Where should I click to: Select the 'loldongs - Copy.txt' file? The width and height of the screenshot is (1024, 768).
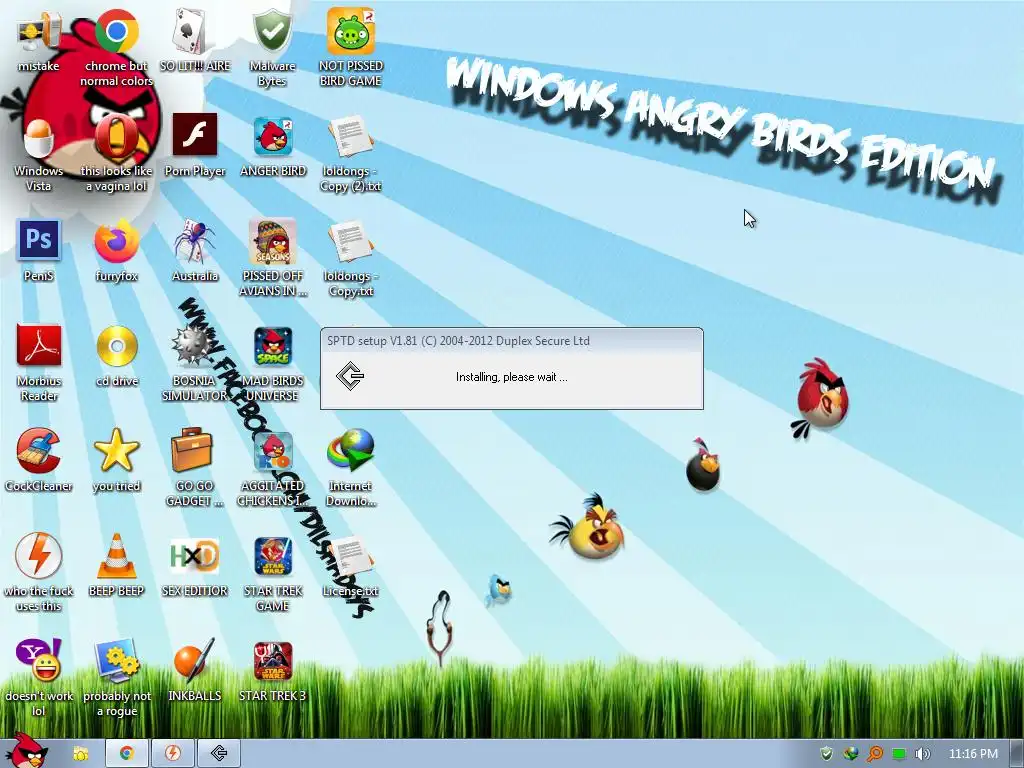coord(351,258)
